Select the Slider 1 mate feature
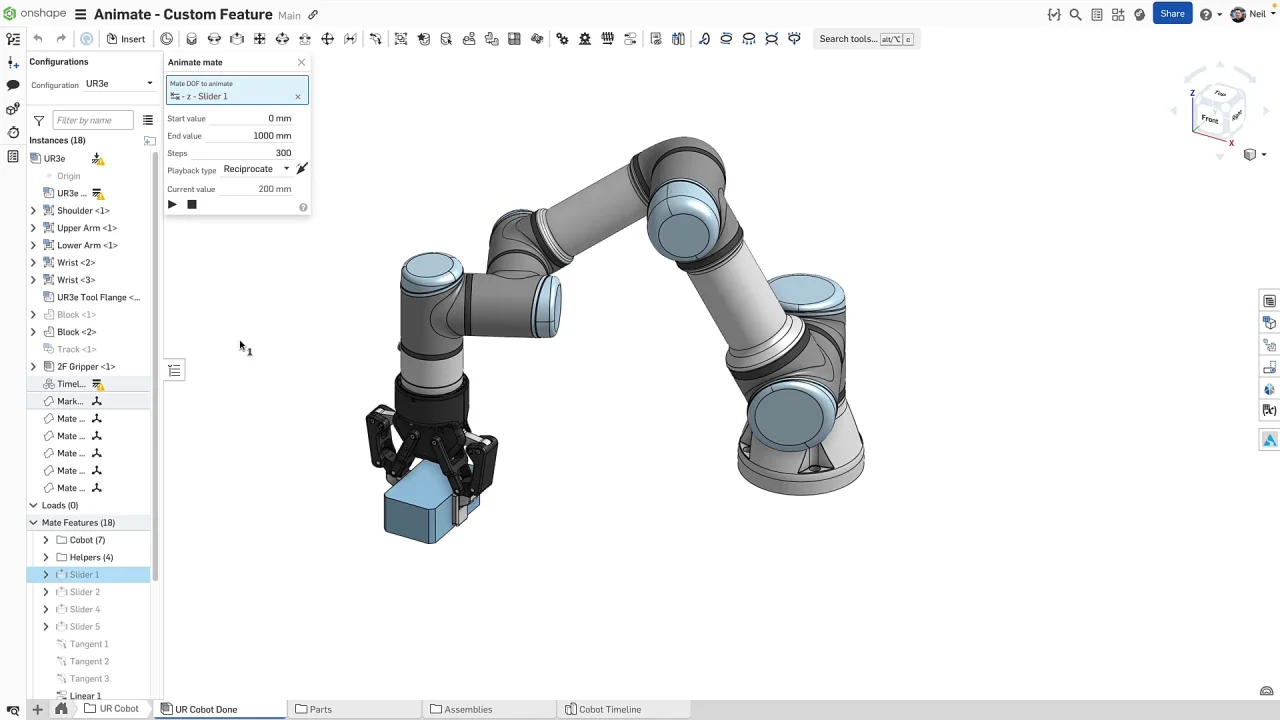Screen dimensions: 1280x720 click(x=84, y=575)
